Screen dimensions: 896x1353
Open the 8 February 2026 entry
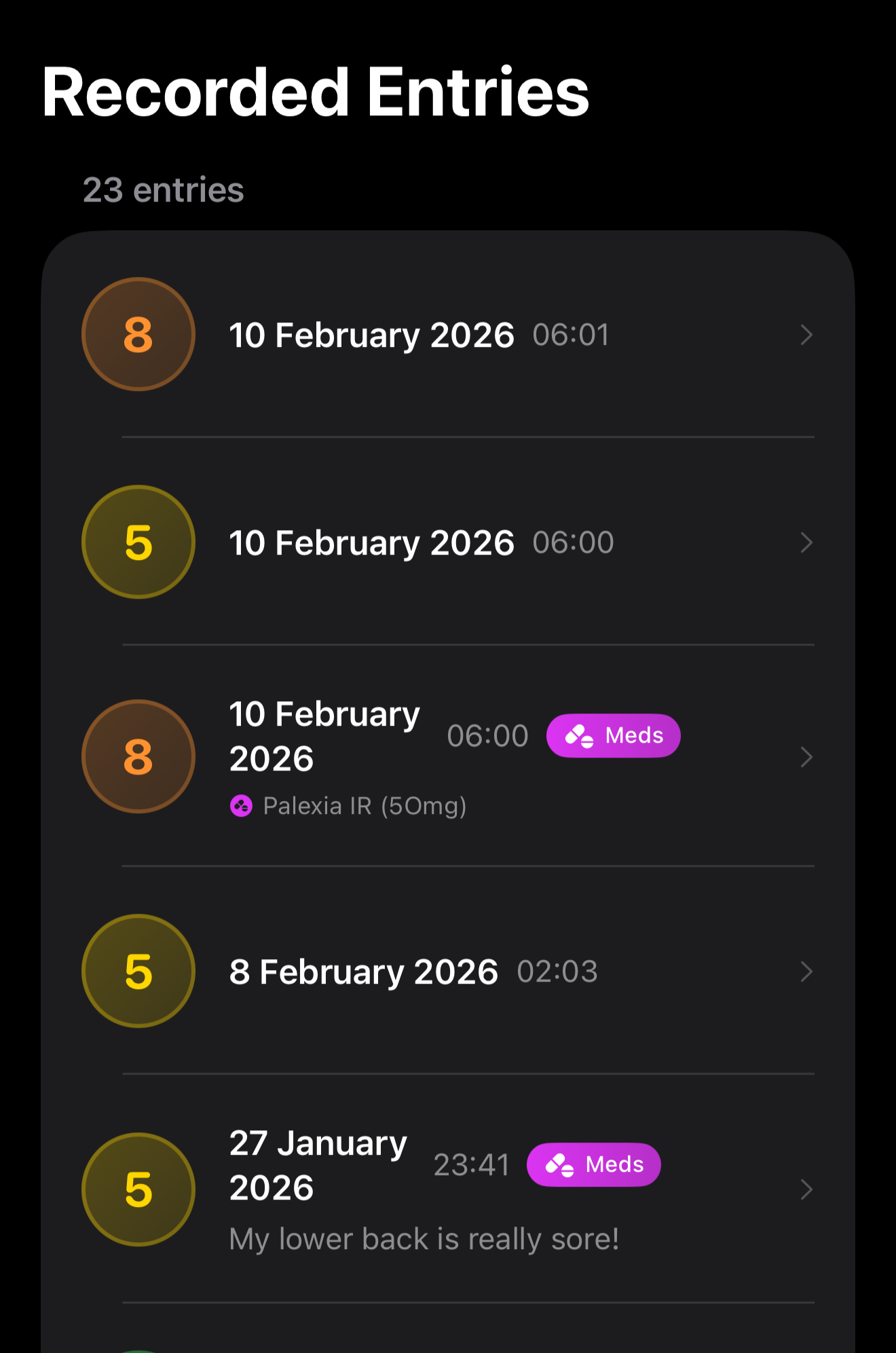pos(363,971)
